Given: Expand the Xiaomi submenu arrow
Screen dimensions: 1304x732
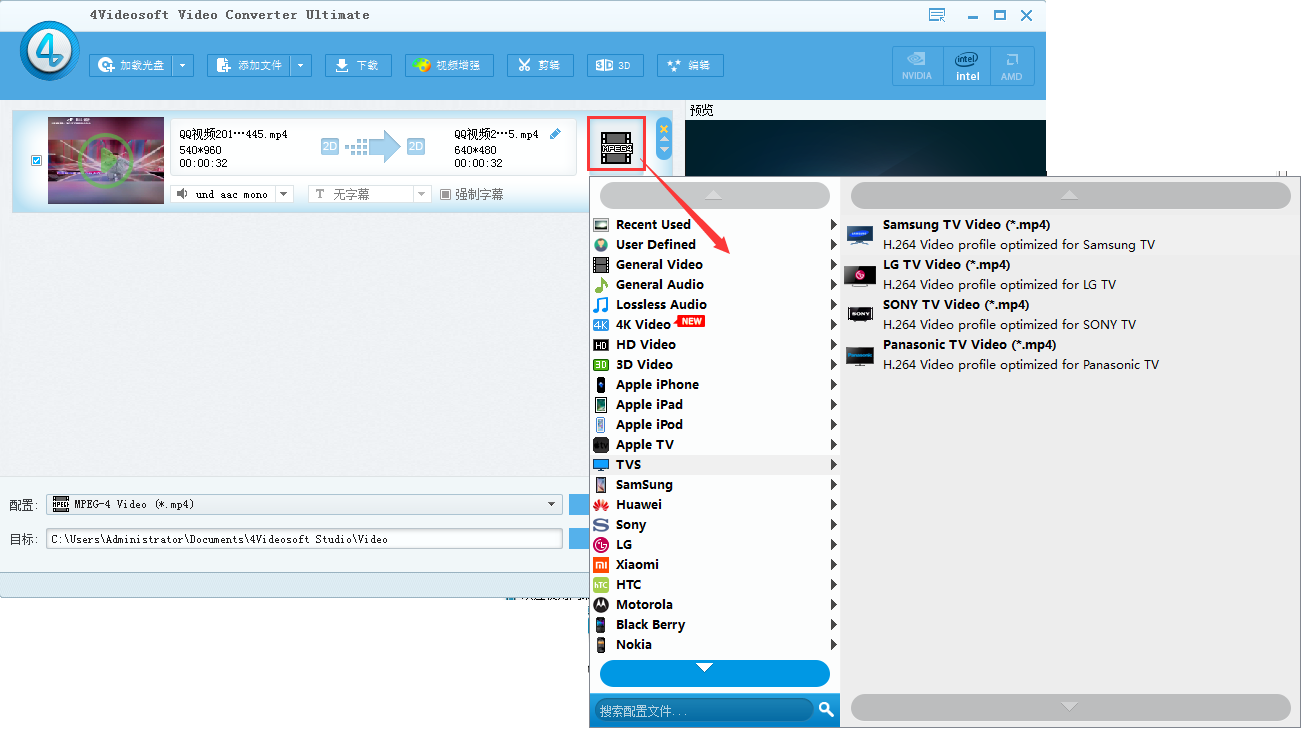Looking at the screenshot, I should (x=833, y=565).
